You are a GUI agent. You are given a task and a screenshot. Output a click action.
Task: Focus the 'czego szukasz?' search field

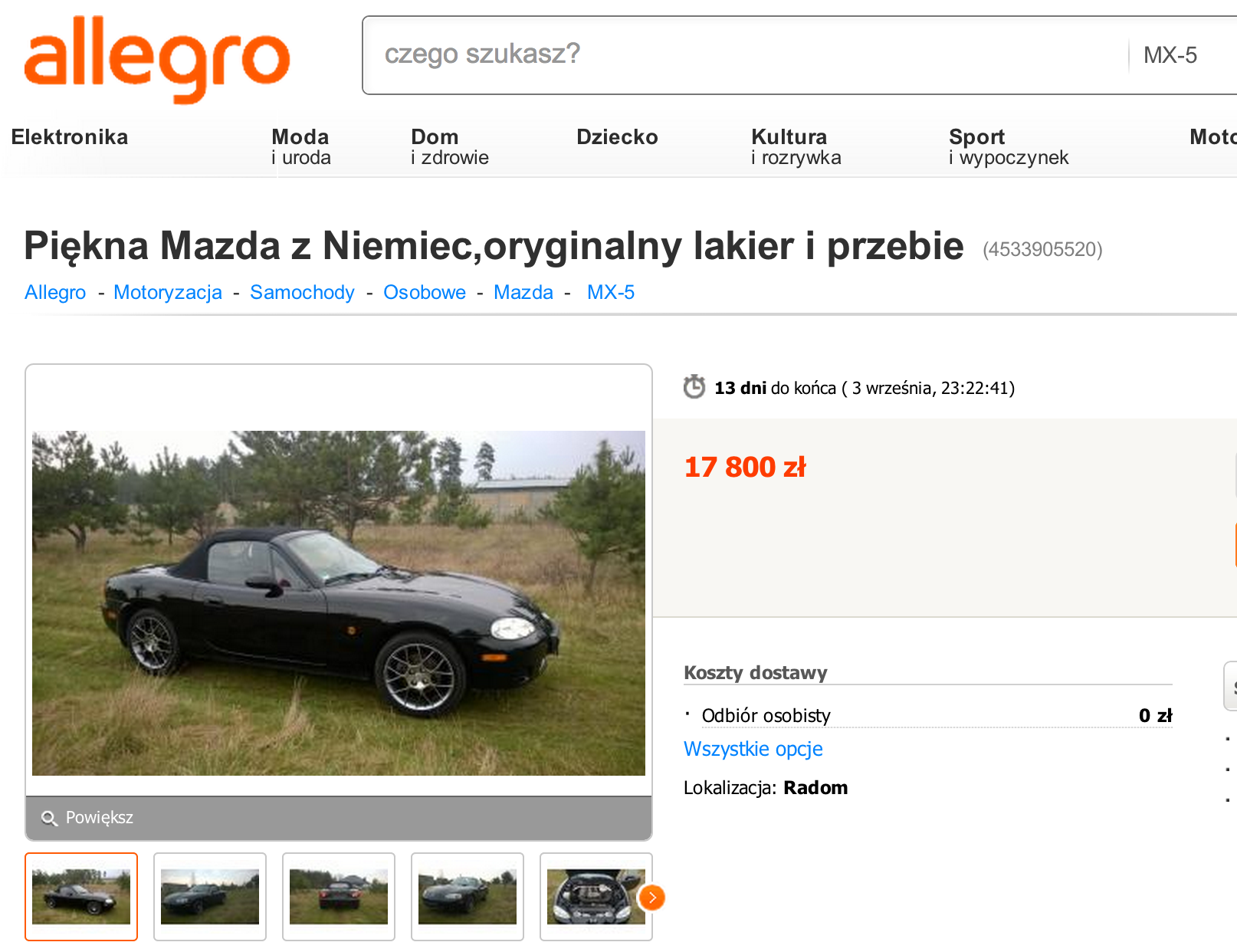coord(743,54)
